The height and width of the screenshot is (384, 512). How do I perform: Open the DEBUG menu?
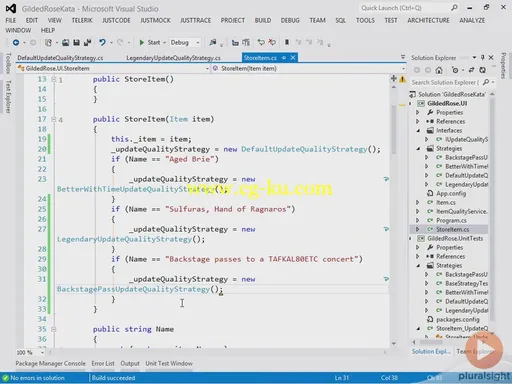pyautogui.click(x=290, y=20)
